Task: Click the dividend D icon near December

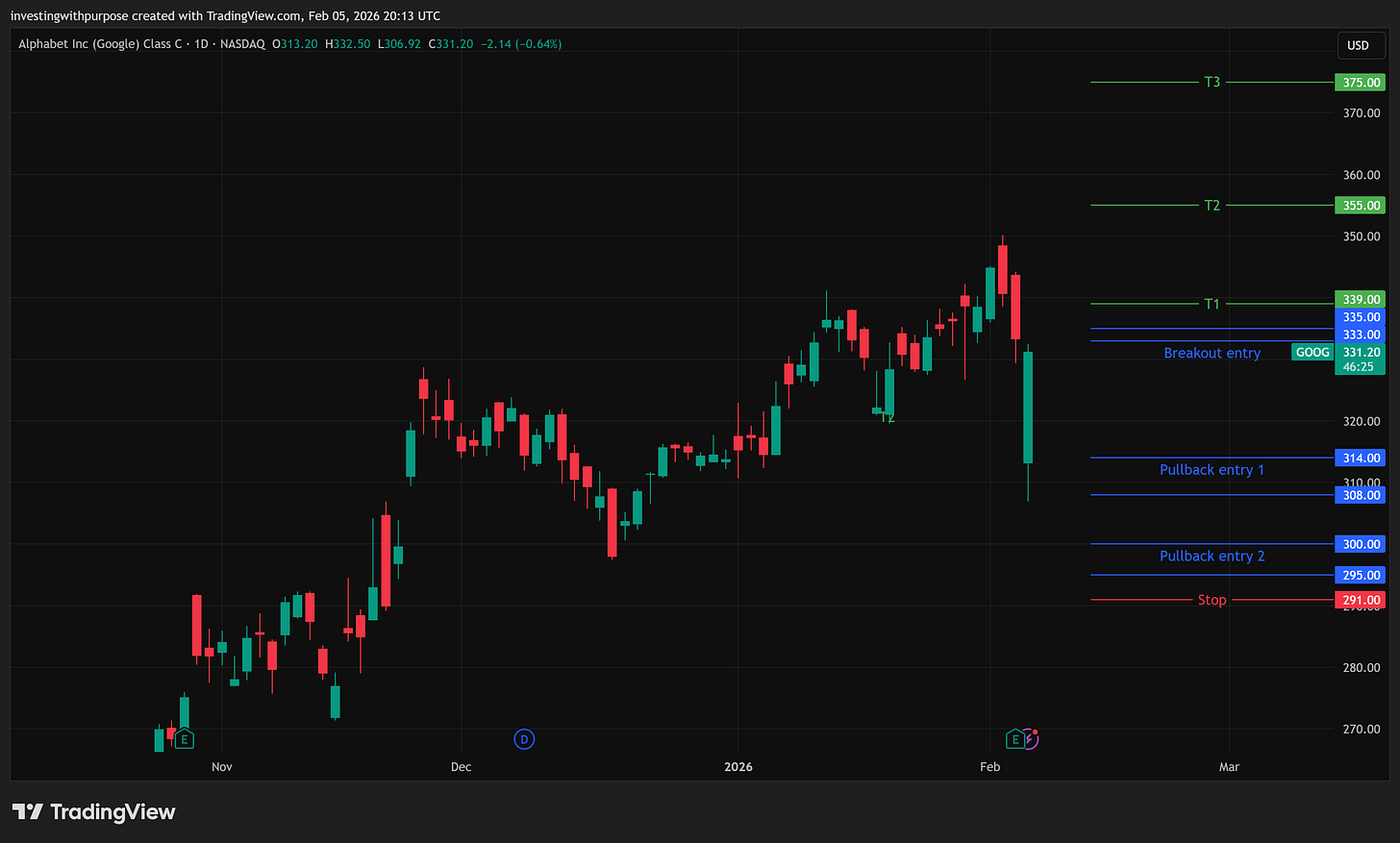Action: point(524,739)
